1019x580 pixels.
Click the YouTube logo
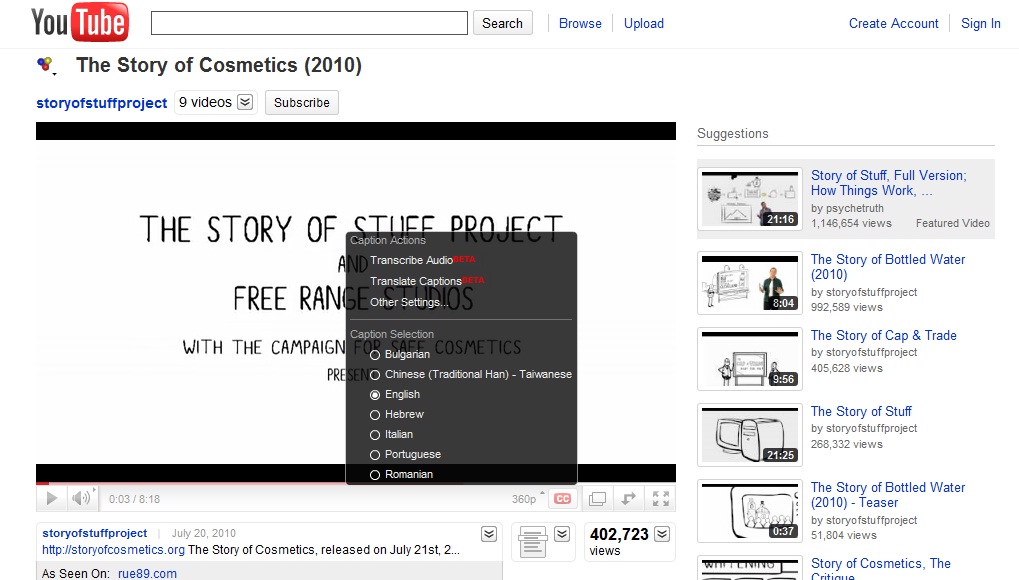point(80,23)
